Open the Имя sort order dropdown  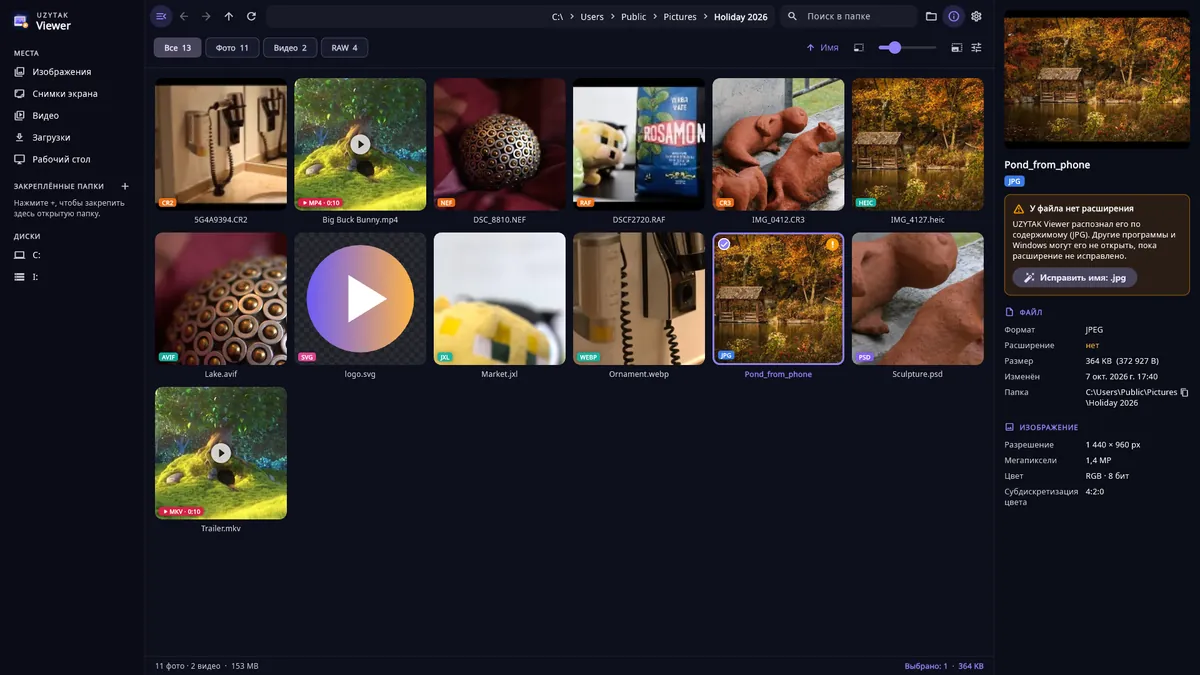(823, 47)
